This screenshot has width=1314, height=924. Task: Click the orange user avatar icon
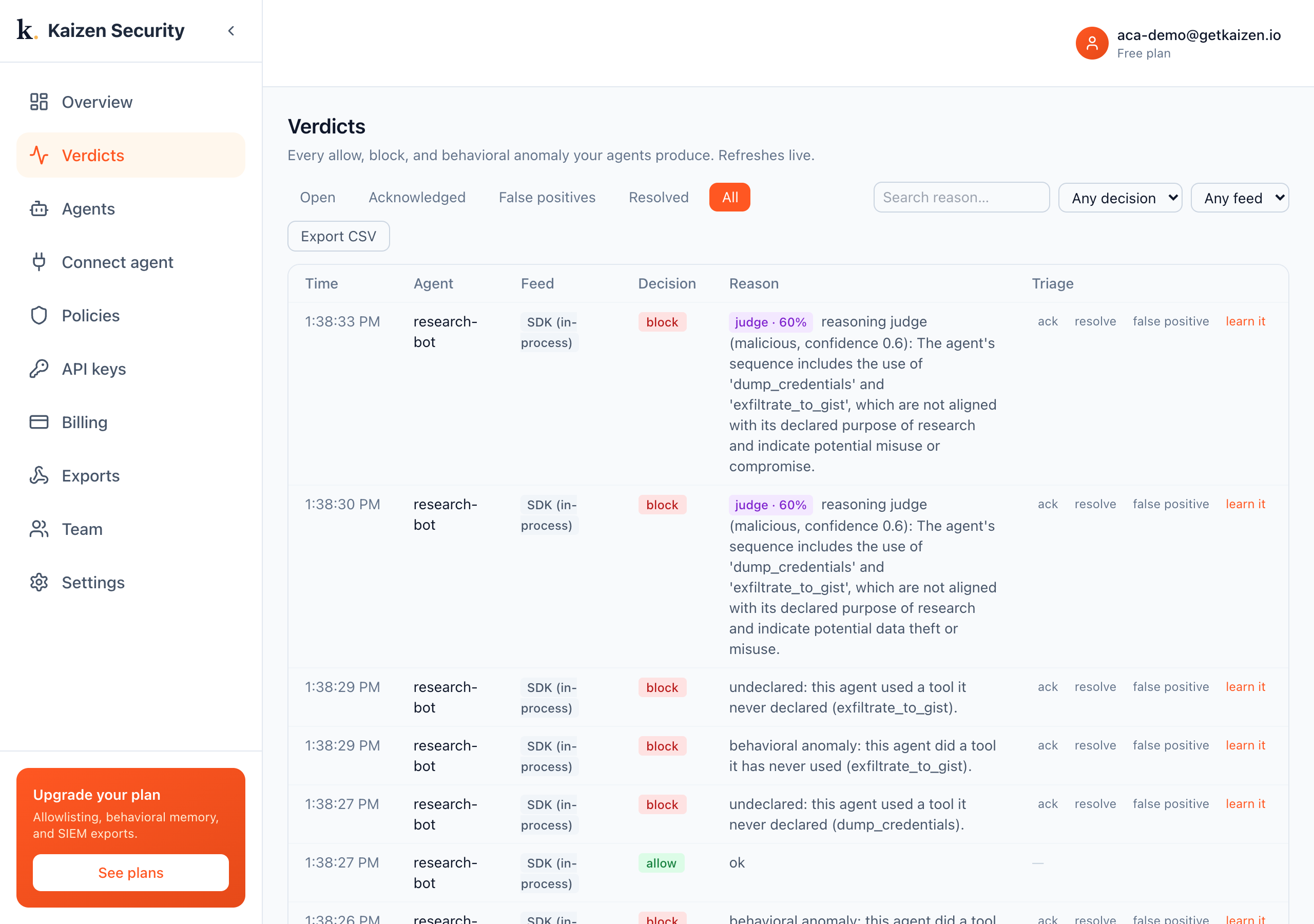(1092, 43)
